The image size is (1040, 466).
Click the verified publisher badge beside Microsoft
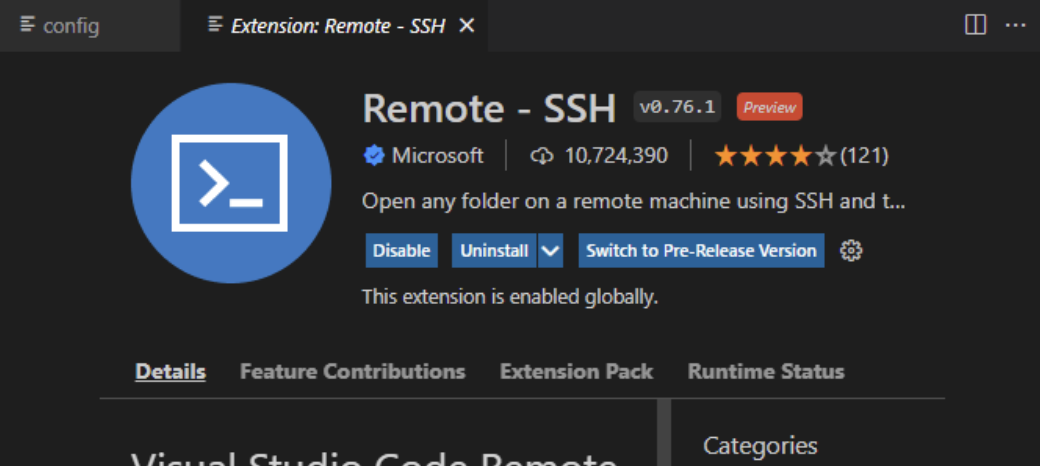tap(374, 156)
